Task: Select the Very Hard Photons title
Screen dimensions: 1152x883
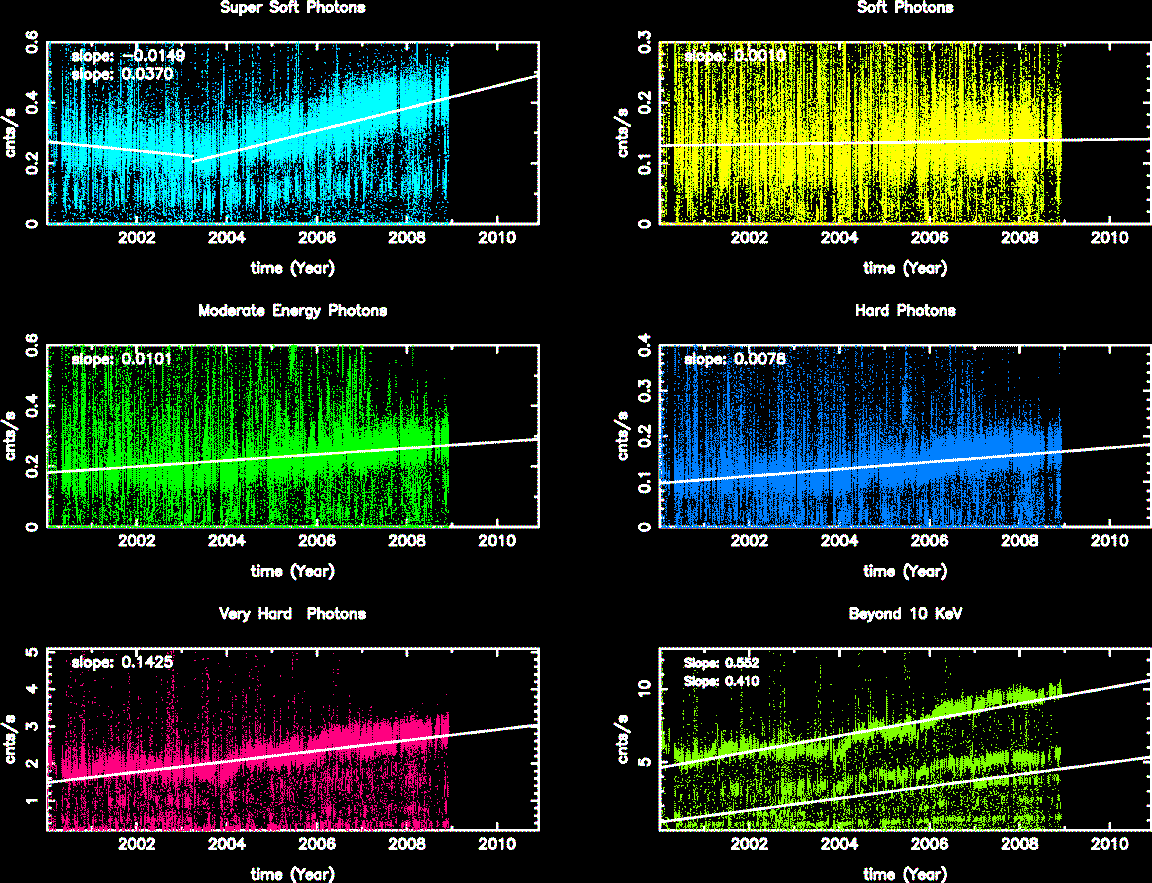Action: tap(292, 613)
